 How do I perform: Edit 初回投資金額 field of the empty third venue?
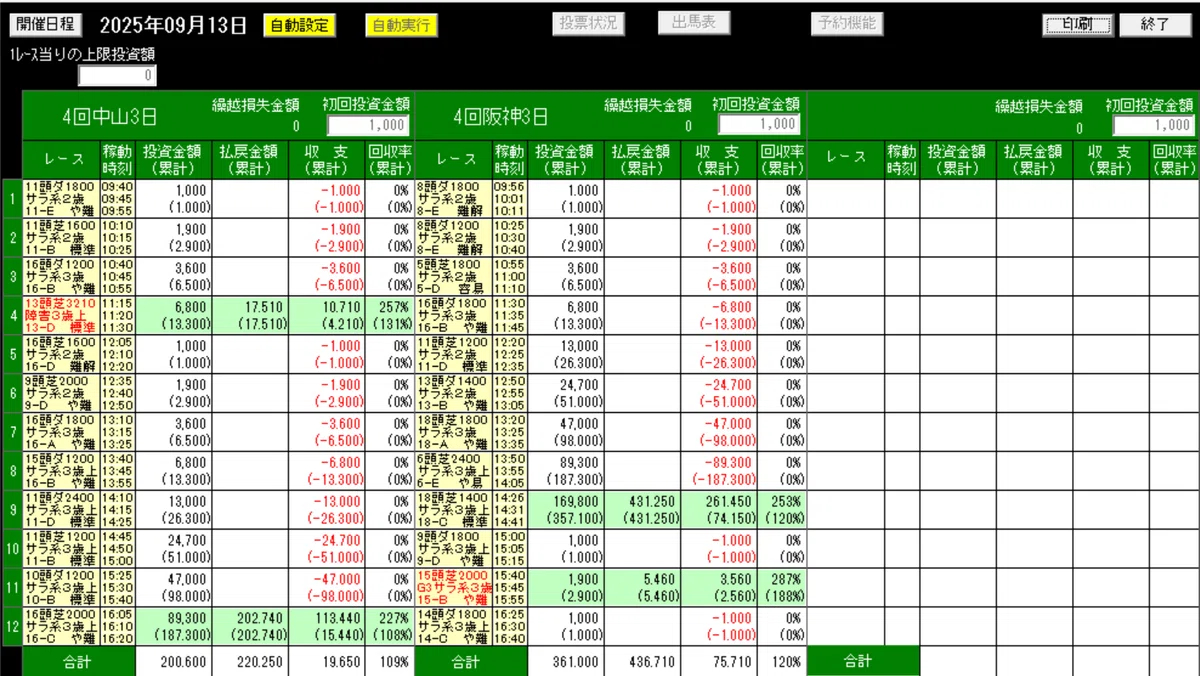(1153, 125)
